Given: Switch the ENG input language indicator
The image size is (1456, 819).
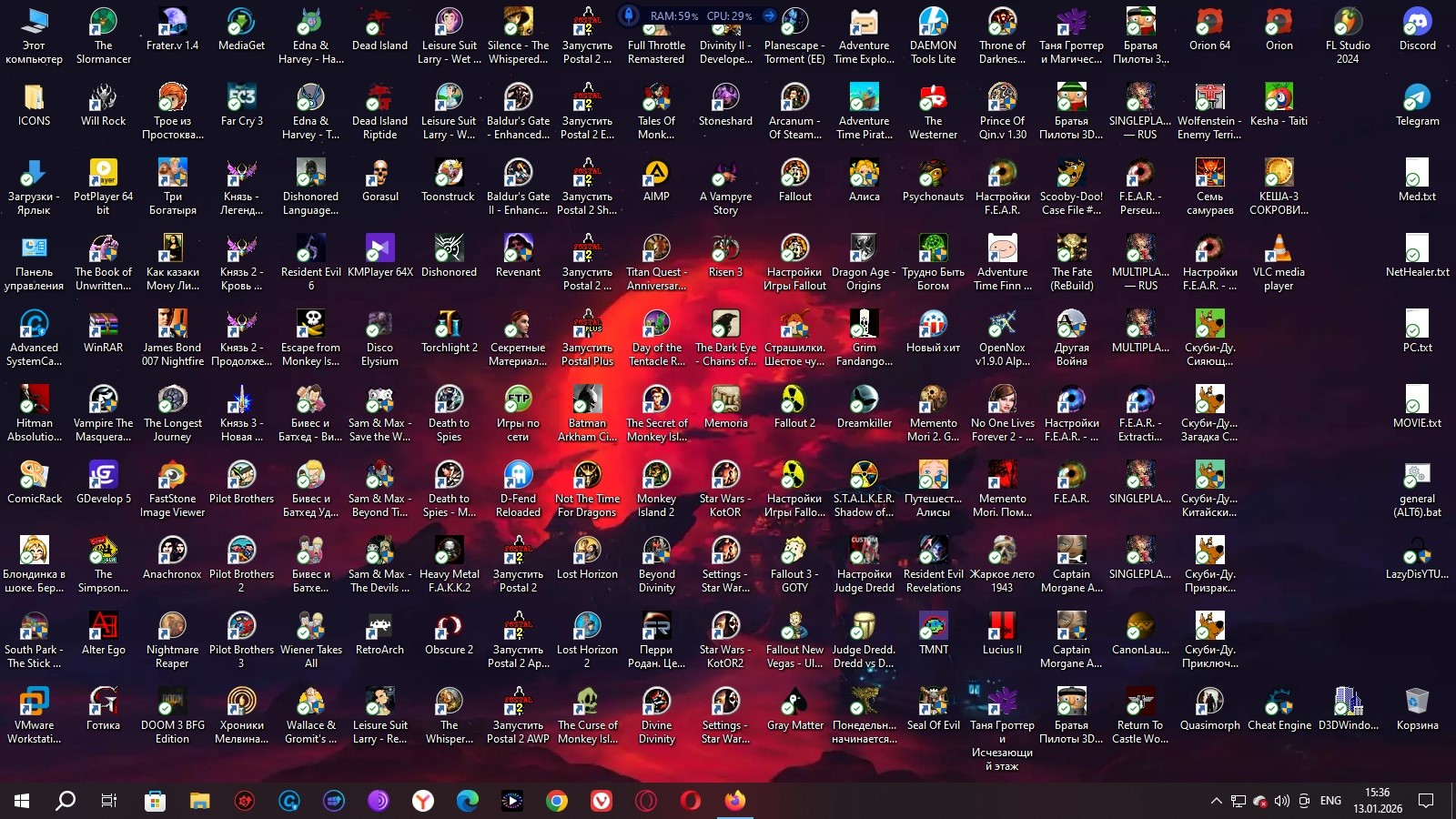Looking at the screenshot, I should click(1330, 801).
